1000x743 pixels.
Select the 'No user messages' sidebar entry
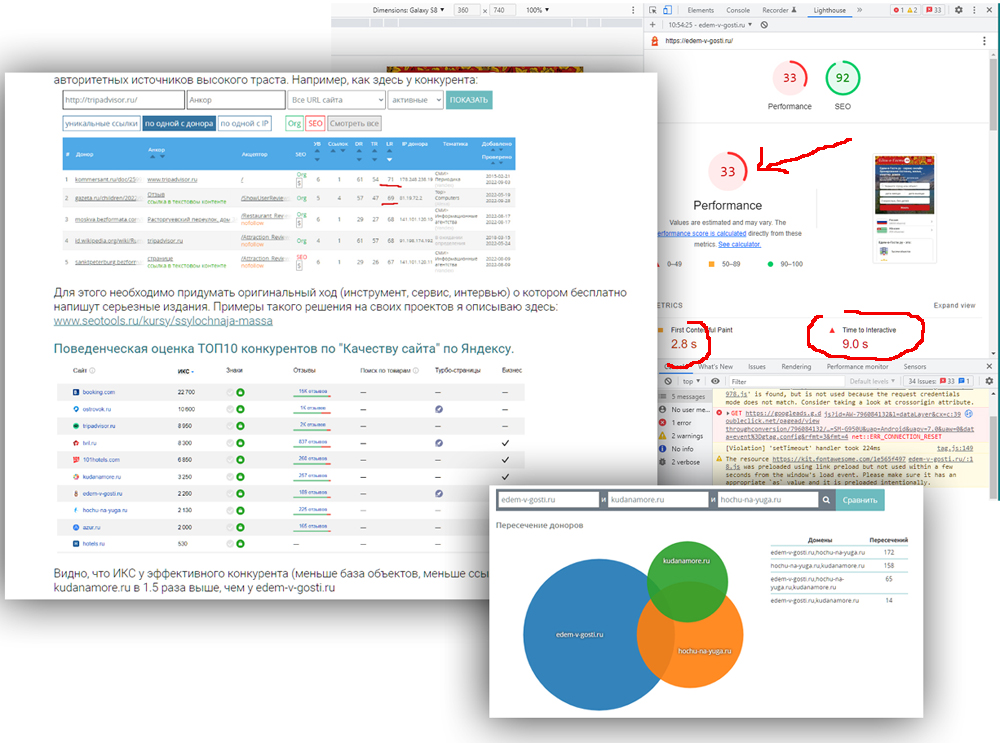(x=685, y=409)
